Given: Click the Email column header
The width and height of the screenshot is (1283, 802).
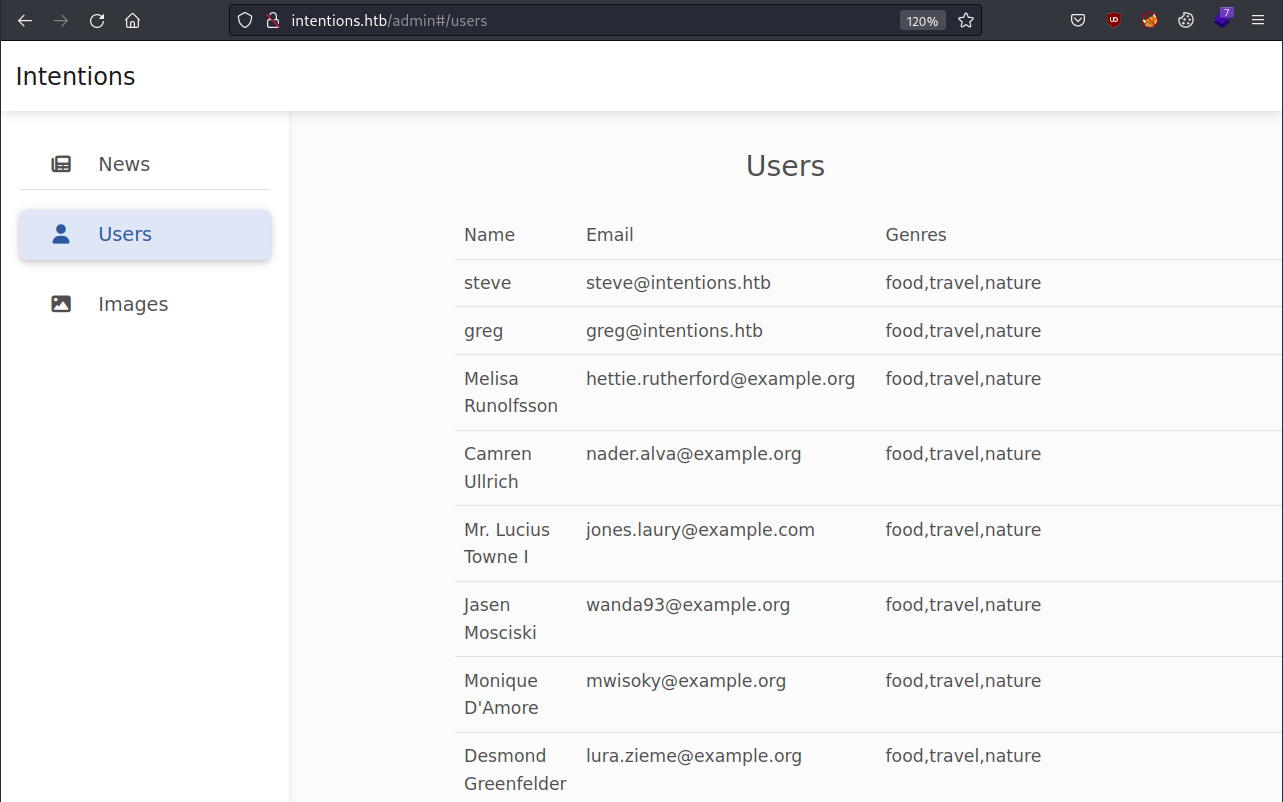Looking at the screenshot, I should click(610, 235).
